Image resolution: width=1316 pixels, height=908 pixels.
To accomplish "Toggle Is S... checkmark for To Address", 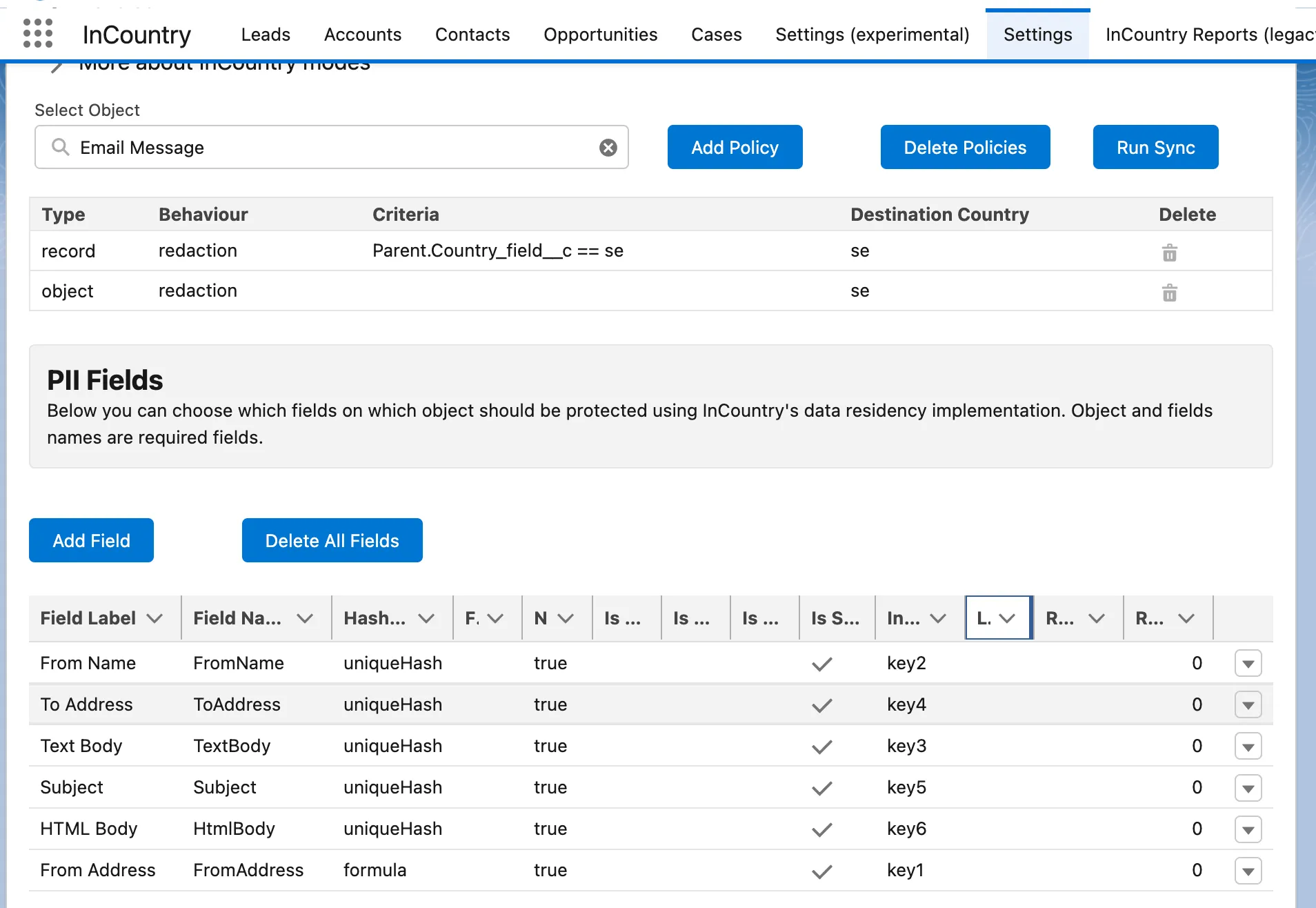I will (821, 705).
